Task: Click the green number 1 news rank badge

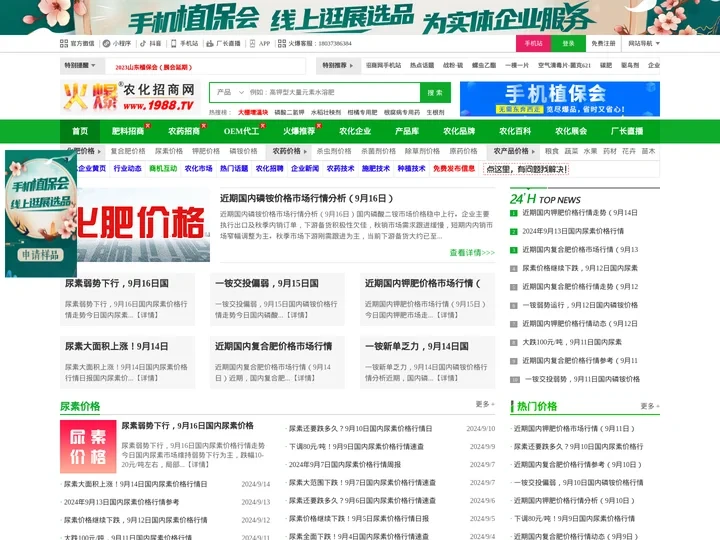Action: (514, 213)
